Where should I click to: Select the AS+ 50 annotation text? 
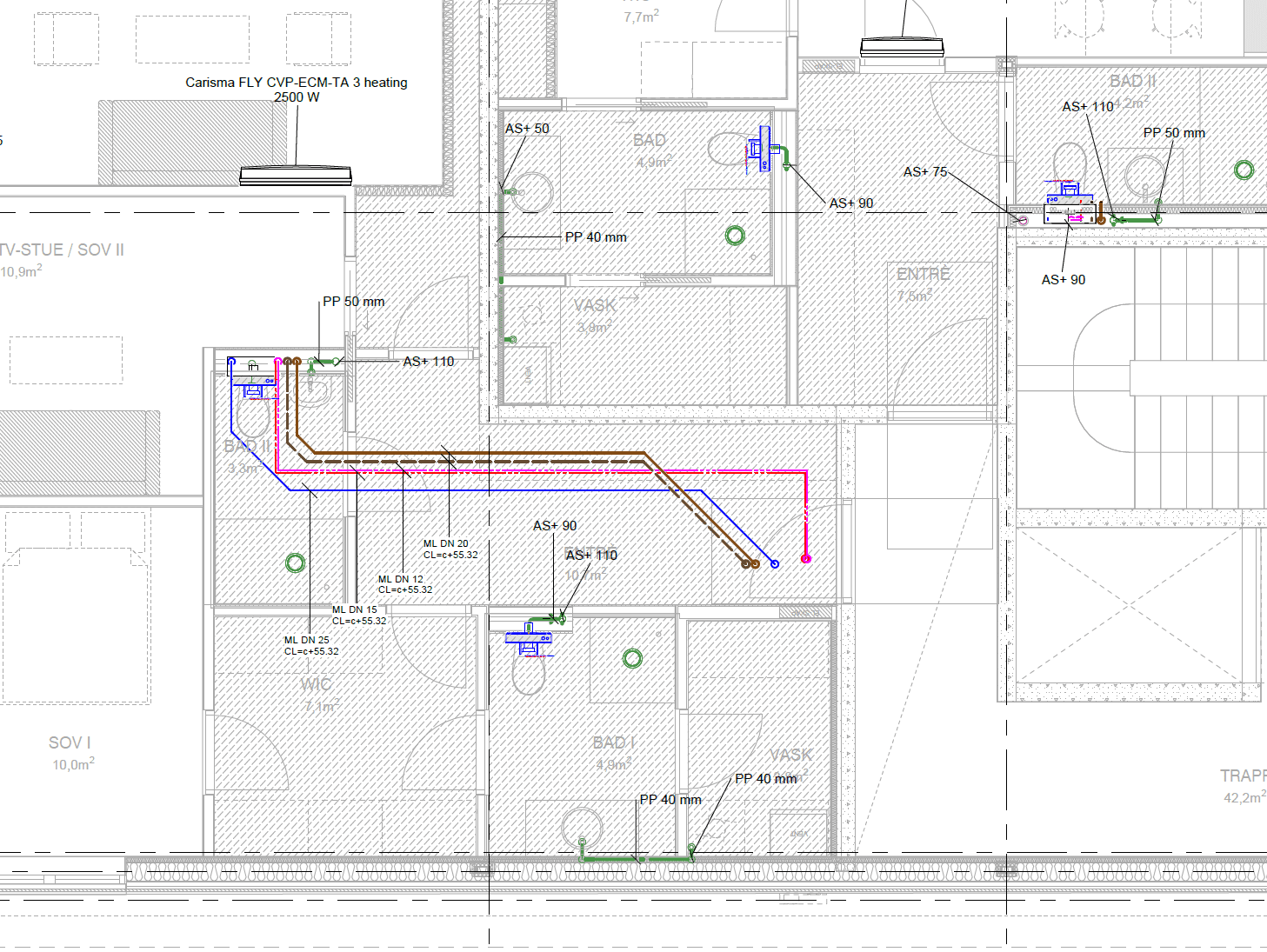coord(527,129)
